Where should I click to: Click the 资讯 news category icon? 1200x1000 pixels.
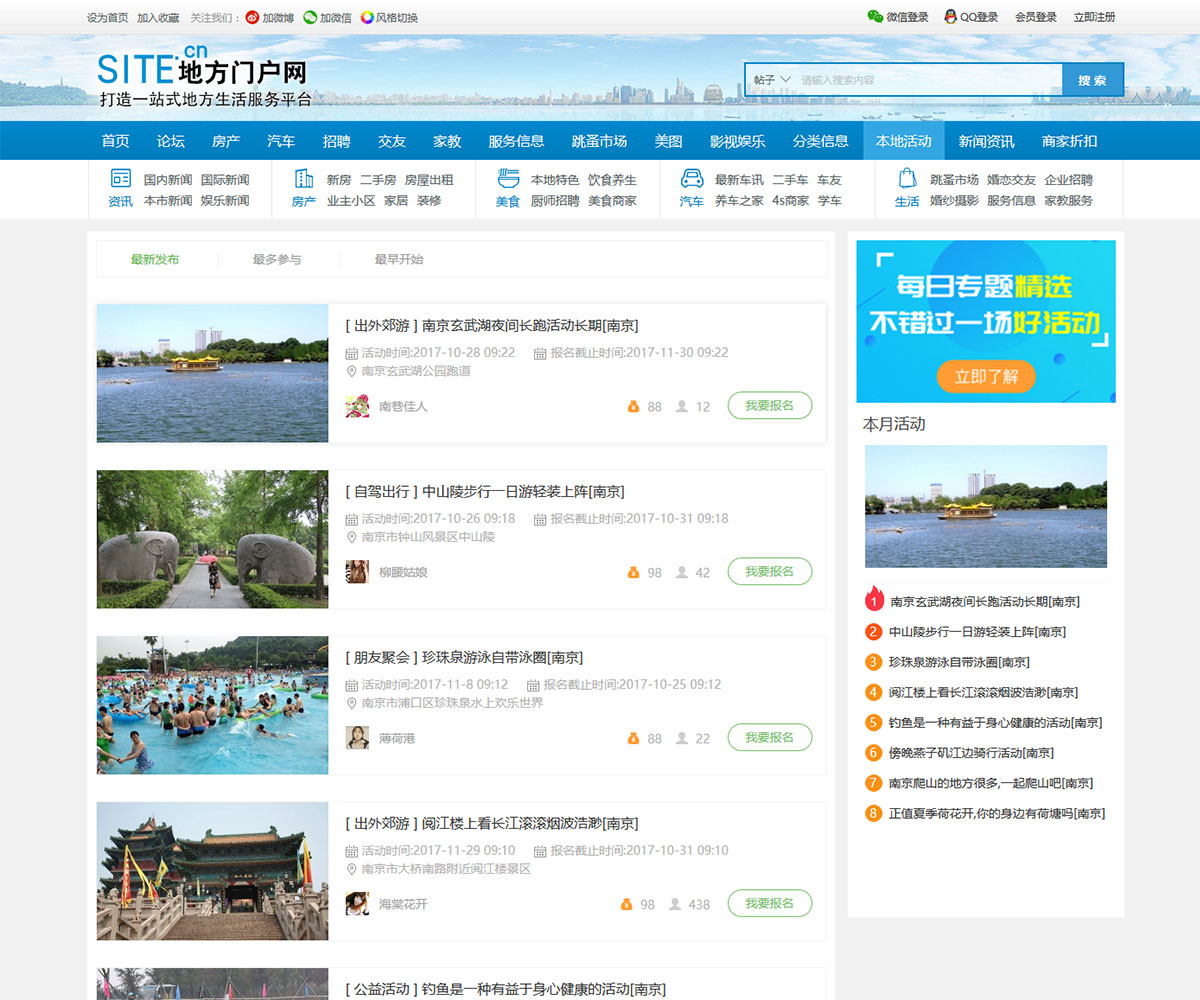120,179
